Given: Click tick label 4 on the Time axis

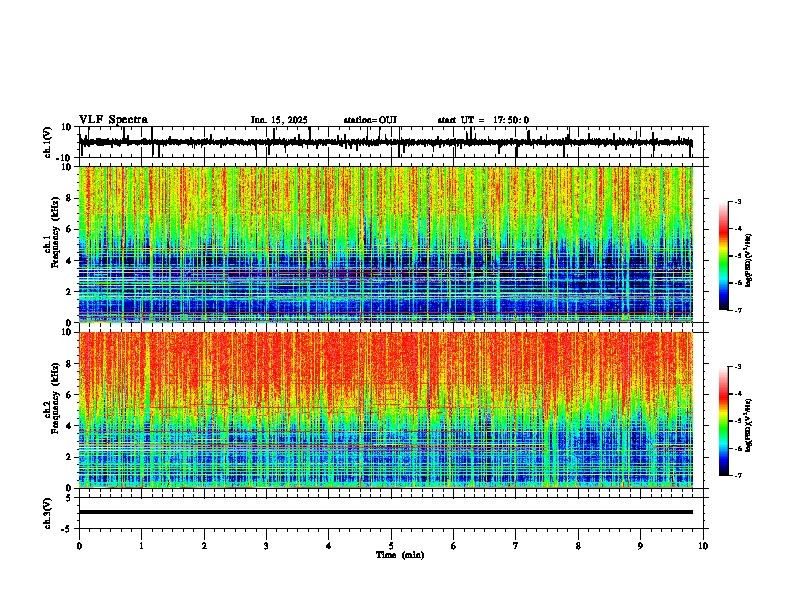Looking at the screenshot, I should pos(329,546).
